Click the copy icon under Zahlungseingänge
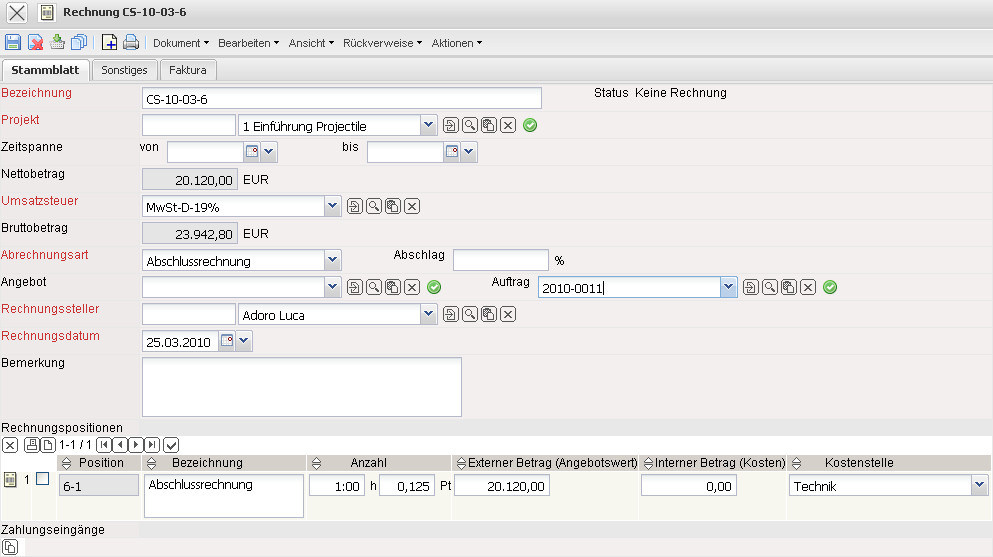The height and width of the screenshot is (557, 993). click(10, 546)
